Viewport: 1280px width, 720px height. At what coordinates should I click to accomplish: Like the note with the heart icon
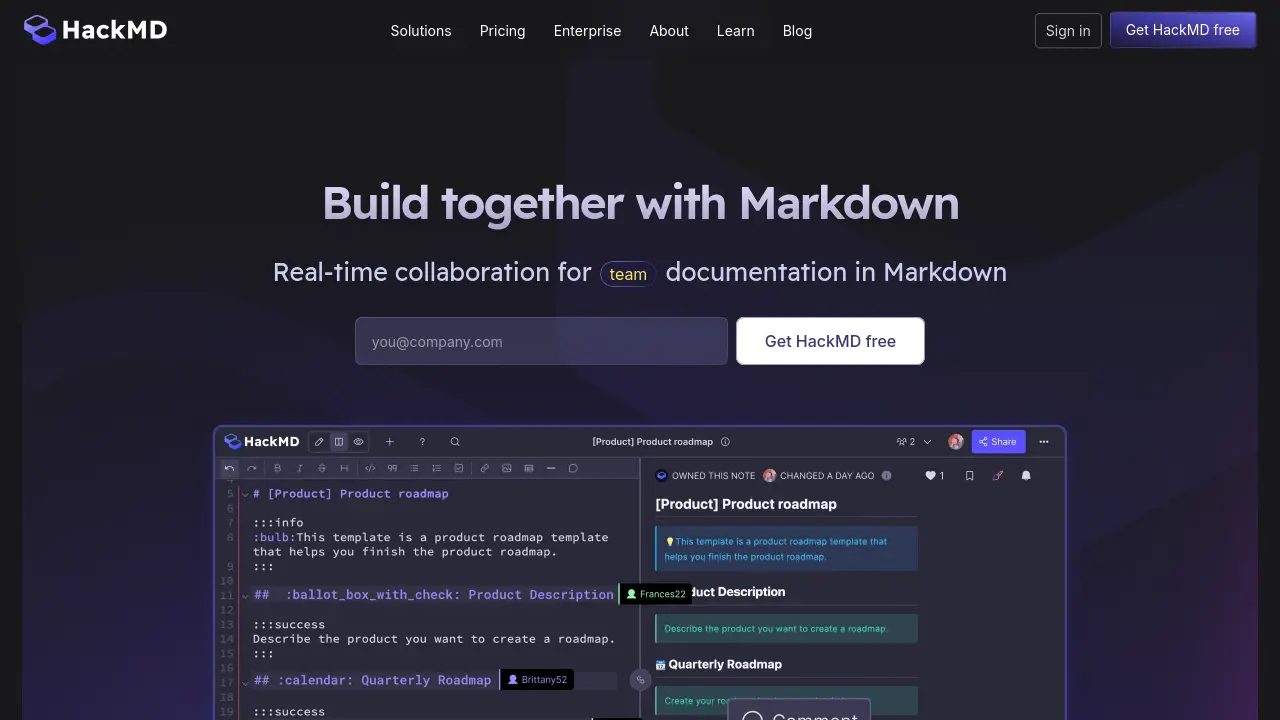930,476
